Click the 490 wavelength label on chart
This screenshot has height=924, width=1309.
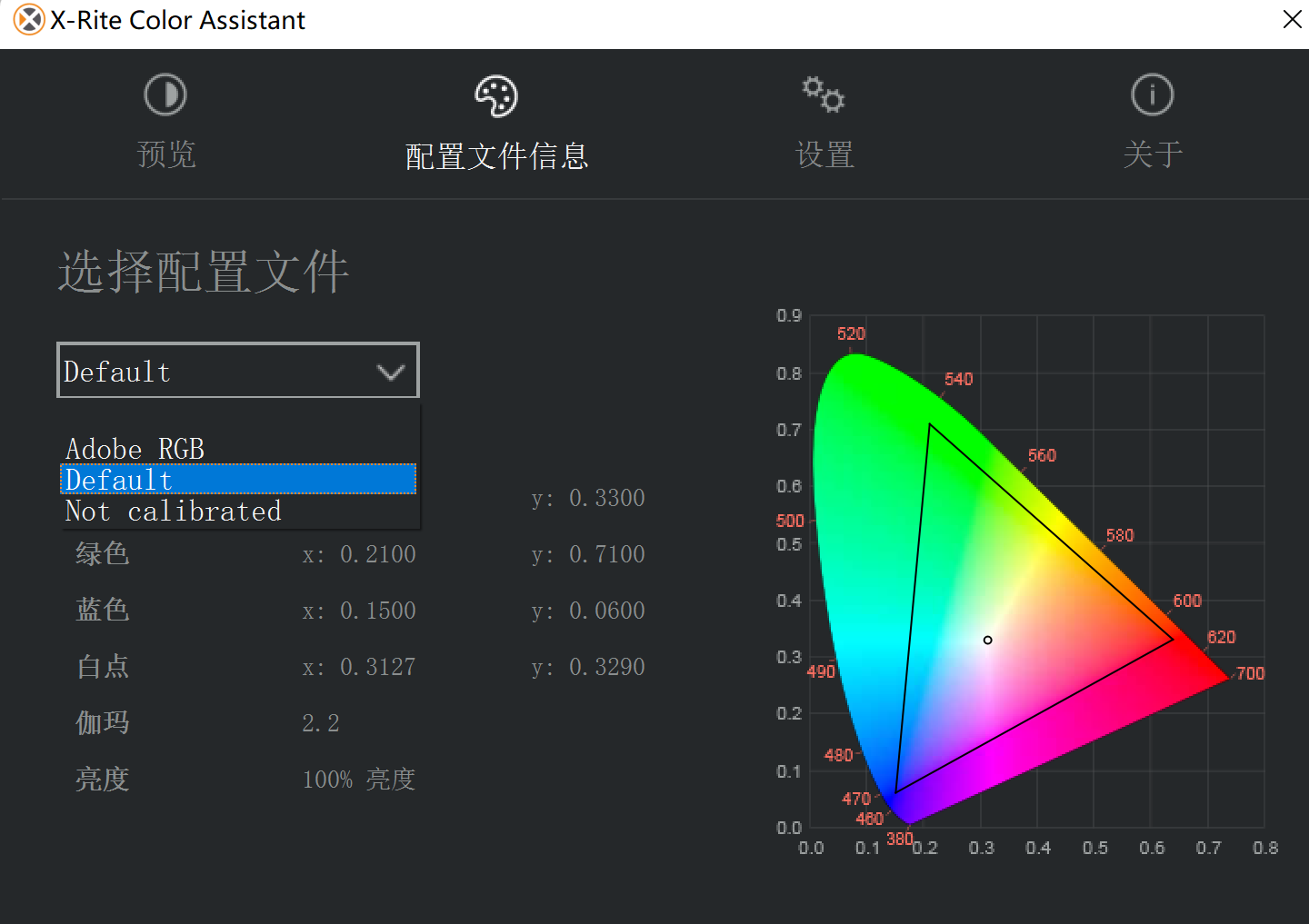(821, 671)
